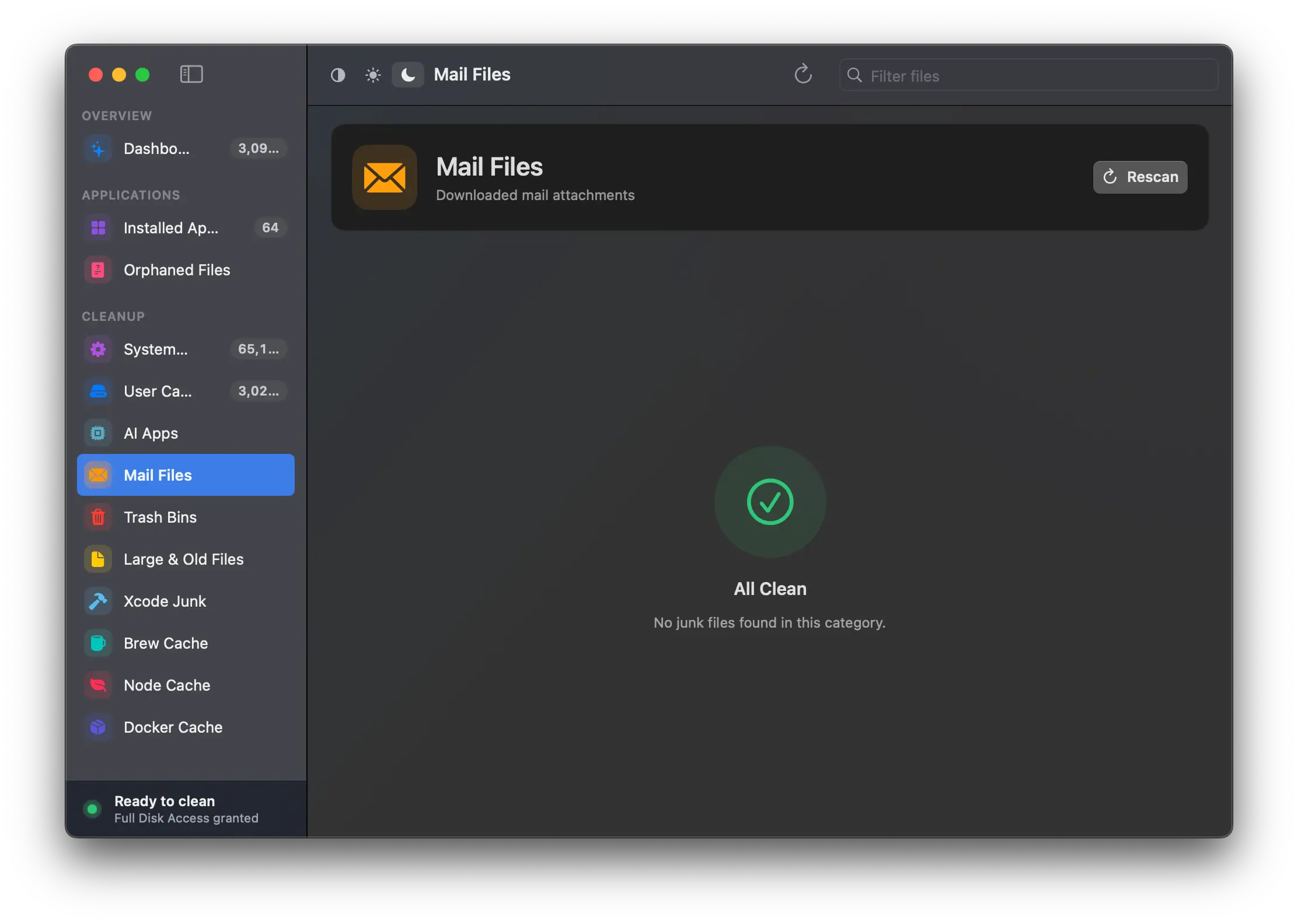
Task: Open the Dashboard sidebar item
Action: 186,149
